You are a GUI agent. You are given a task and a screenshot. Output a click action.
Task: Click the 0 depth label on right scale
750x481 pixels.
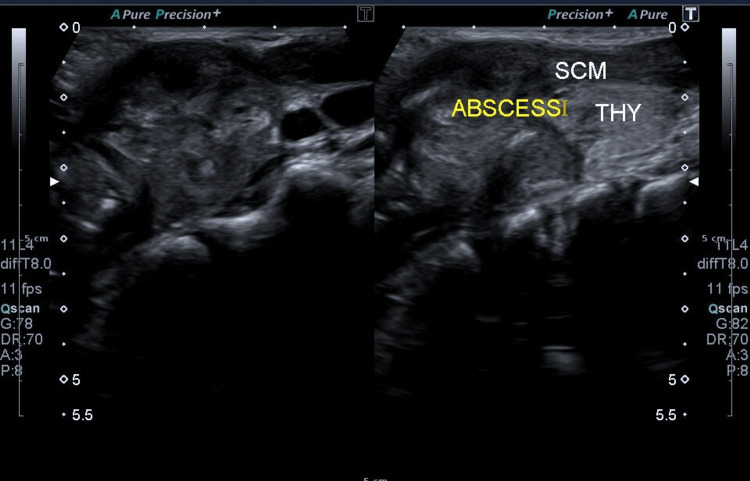[672, 28]
